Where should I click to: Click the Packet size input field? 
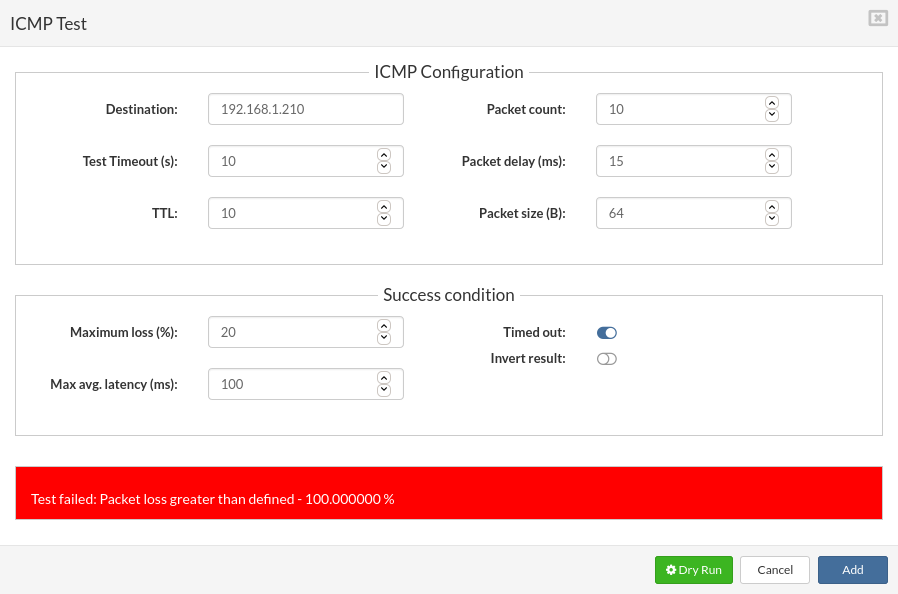(x=680, y=213)
